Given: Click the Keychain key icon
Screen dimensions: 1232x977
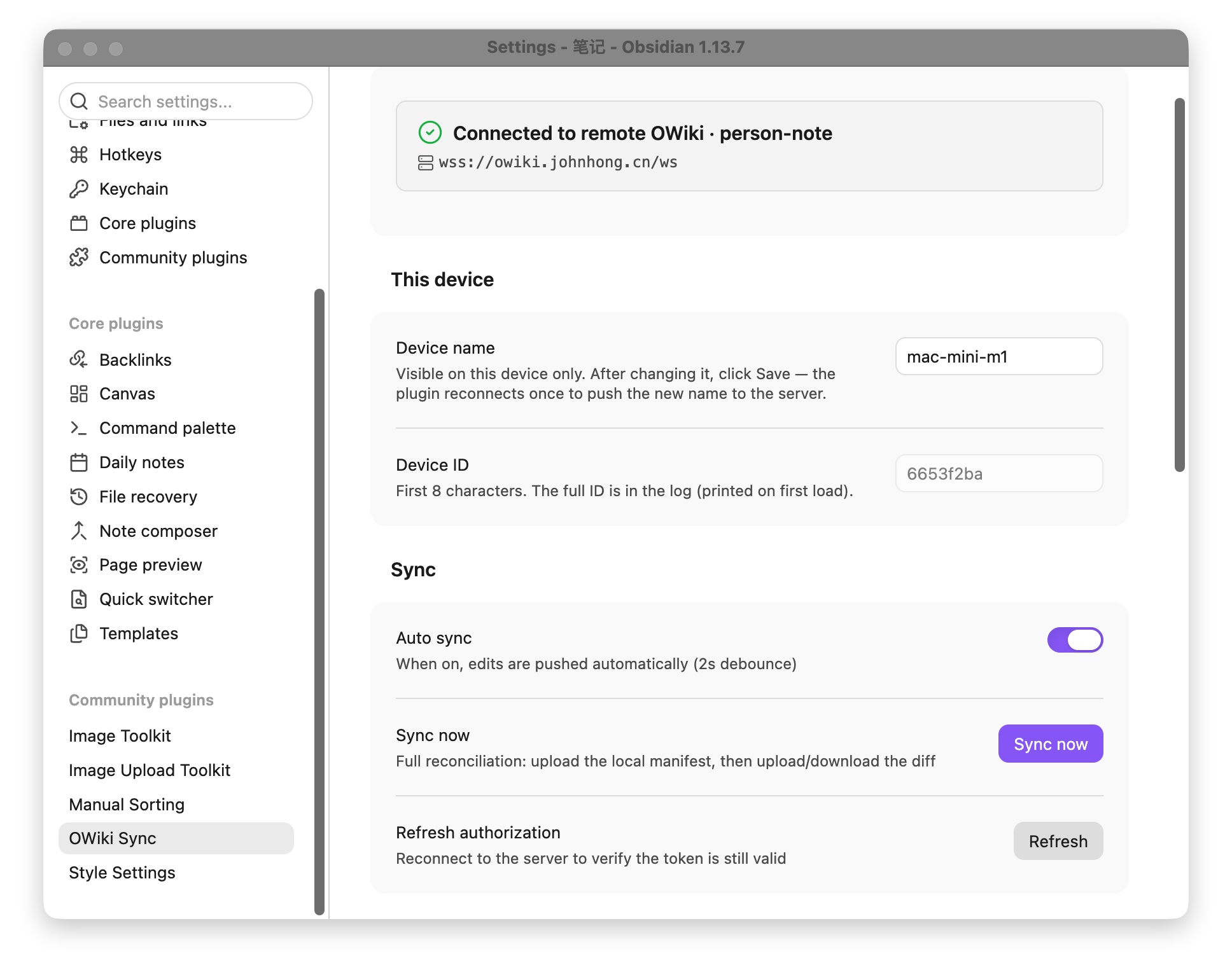Looking at the screenshot, I should [79, 189].
